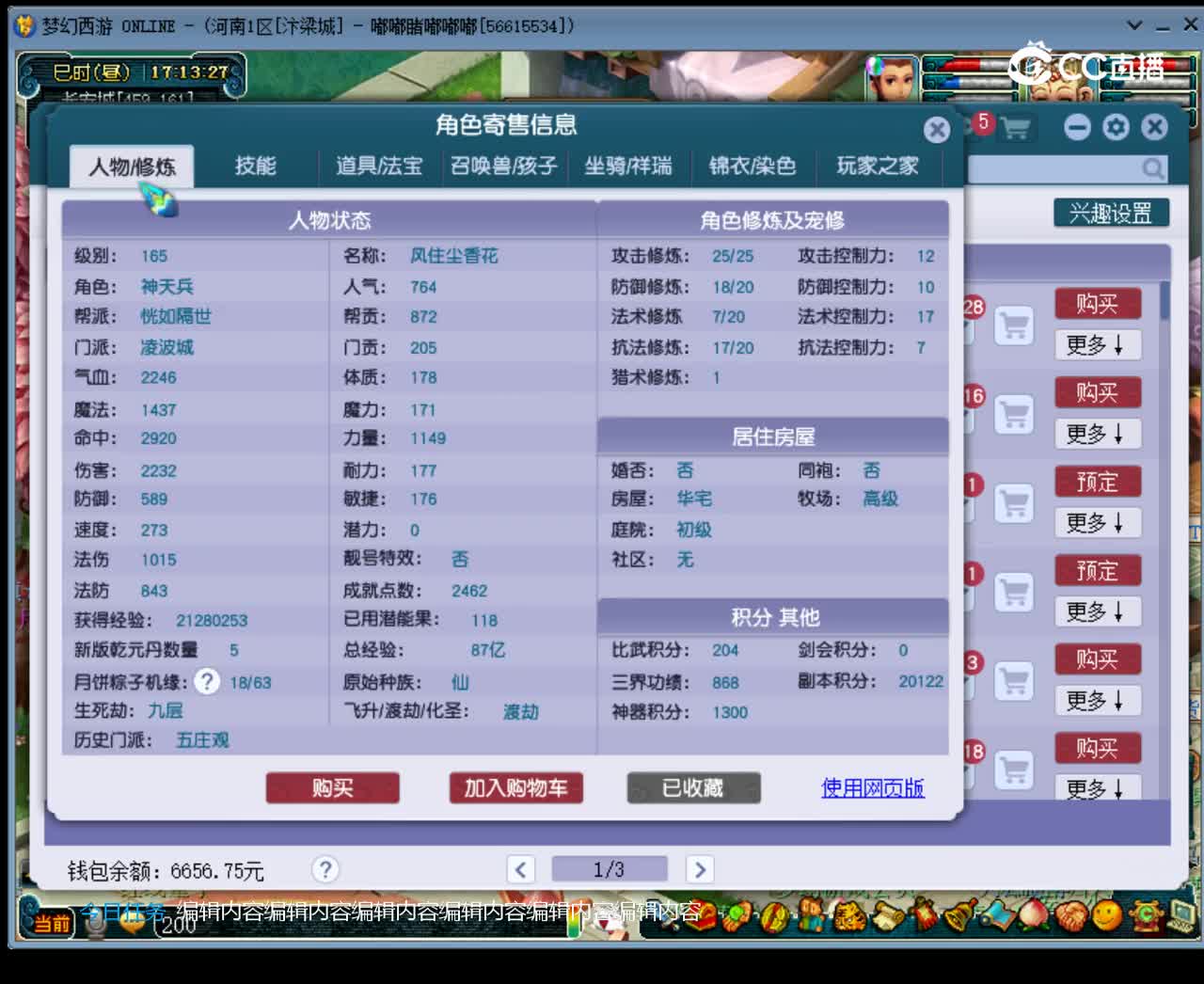Click the 已收藏 button
This screenshot has width=1204, height=984.
coord(693,788)
